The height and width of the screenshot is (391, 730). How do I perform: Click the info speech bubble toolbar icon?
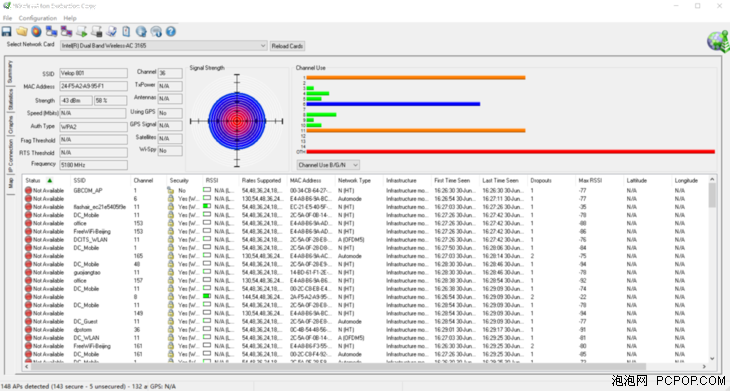(x=156, y=32)
